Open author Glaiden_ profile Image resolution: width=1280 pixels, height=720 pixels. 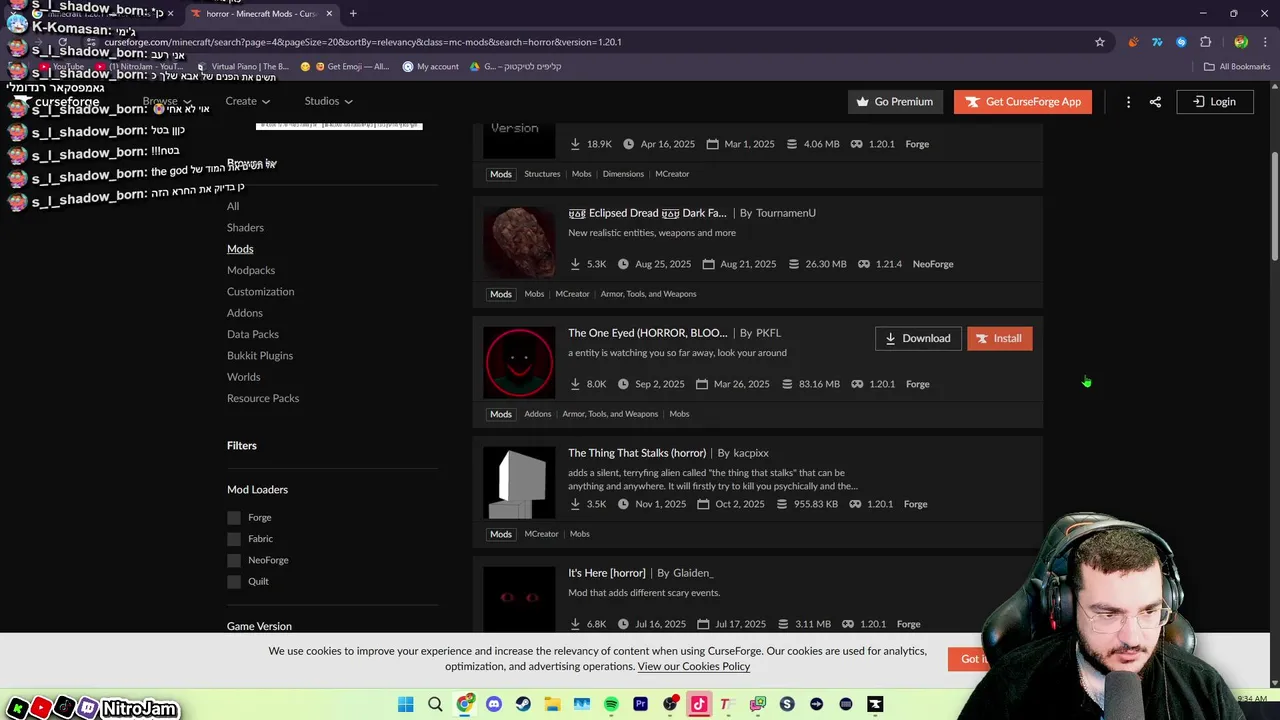(x=693, y=573)
